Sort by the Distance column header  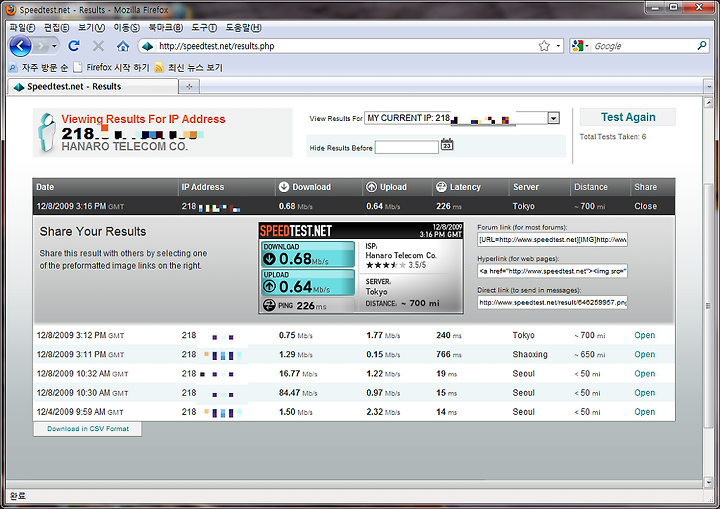pyautogui.click(x=591, y=187)
